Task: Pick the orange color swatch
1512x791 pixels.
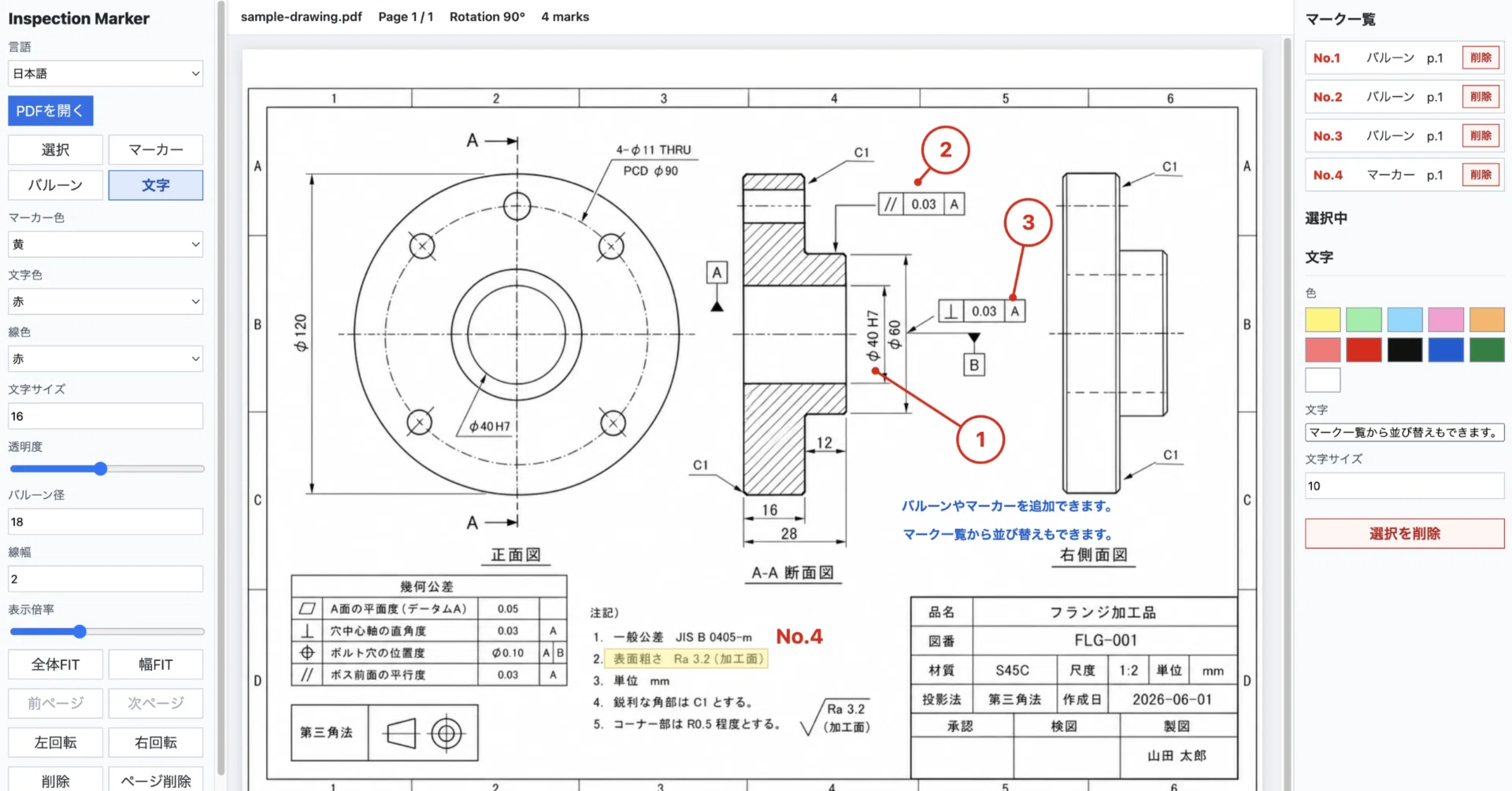Action: (1486, 320)
